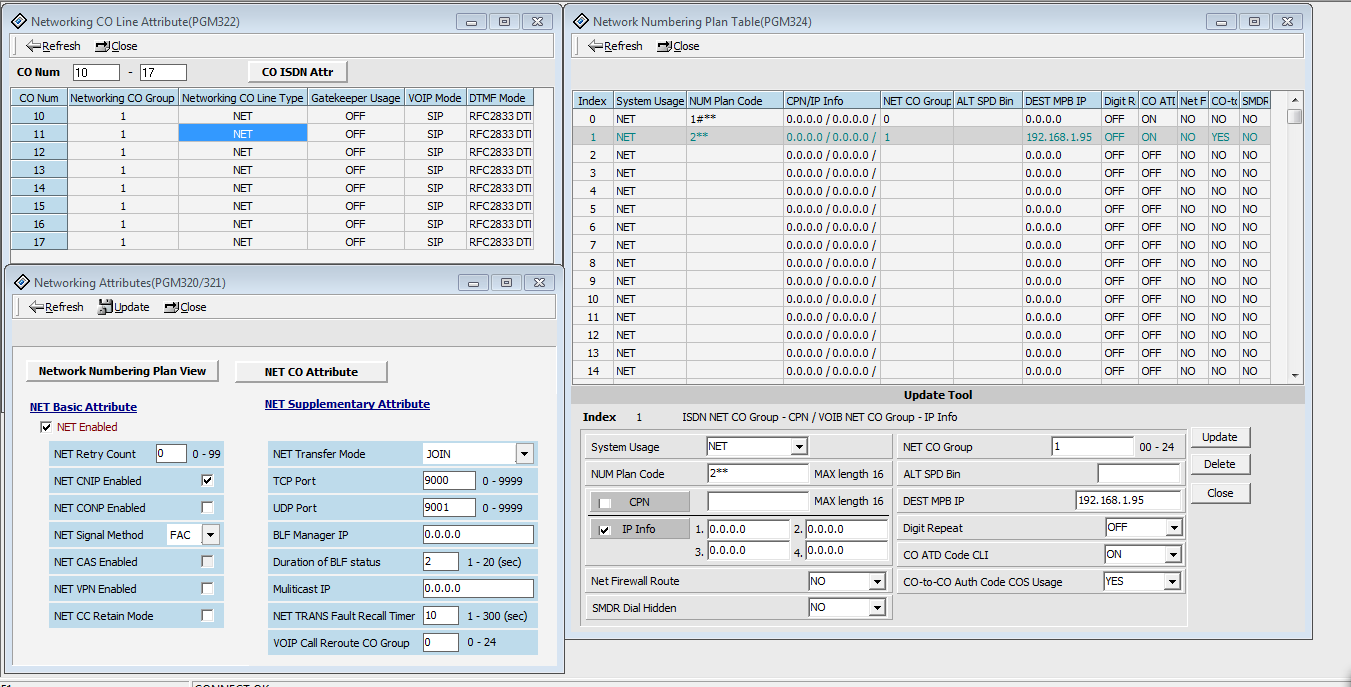This screenshot has width=1351, height=687.
Task: Open CO-to-CO Auth Code COS Usage dropdown
Action: point(1173,581)
